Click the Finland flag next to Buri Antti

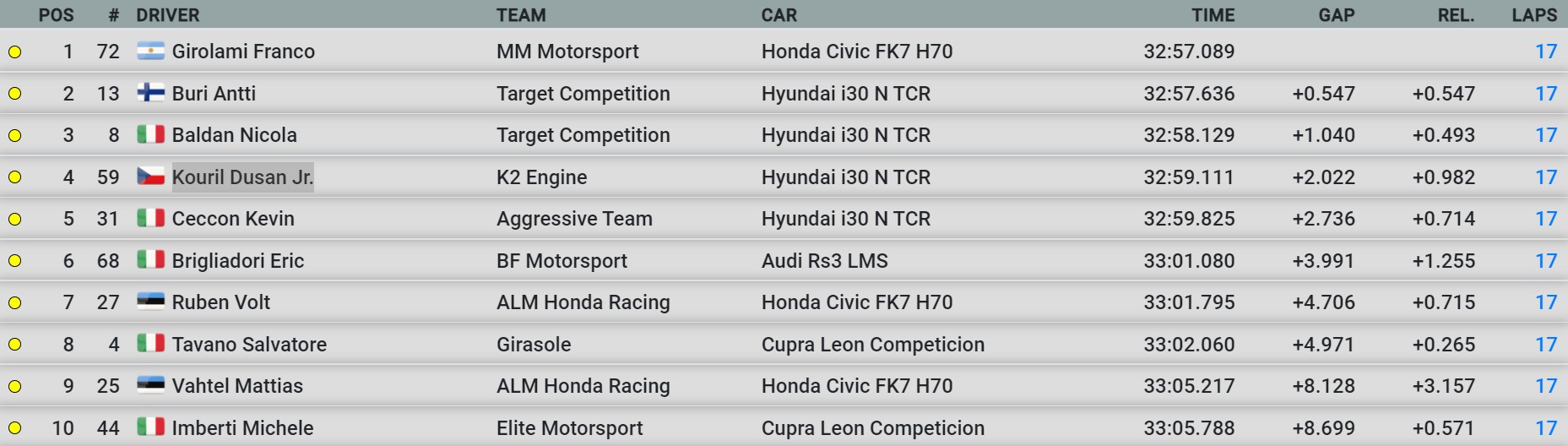pyautogui.click(x=150, y=93)
